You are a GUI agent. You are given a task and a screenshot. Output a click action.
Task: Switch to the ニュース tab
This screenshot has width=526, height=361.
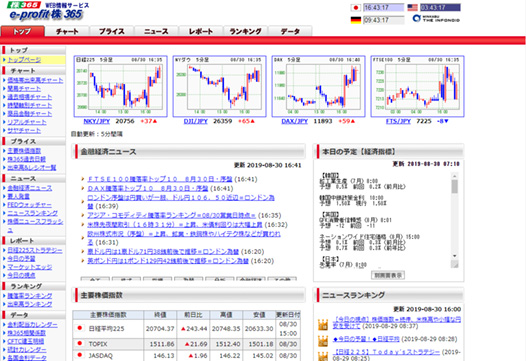coord(156,31)
